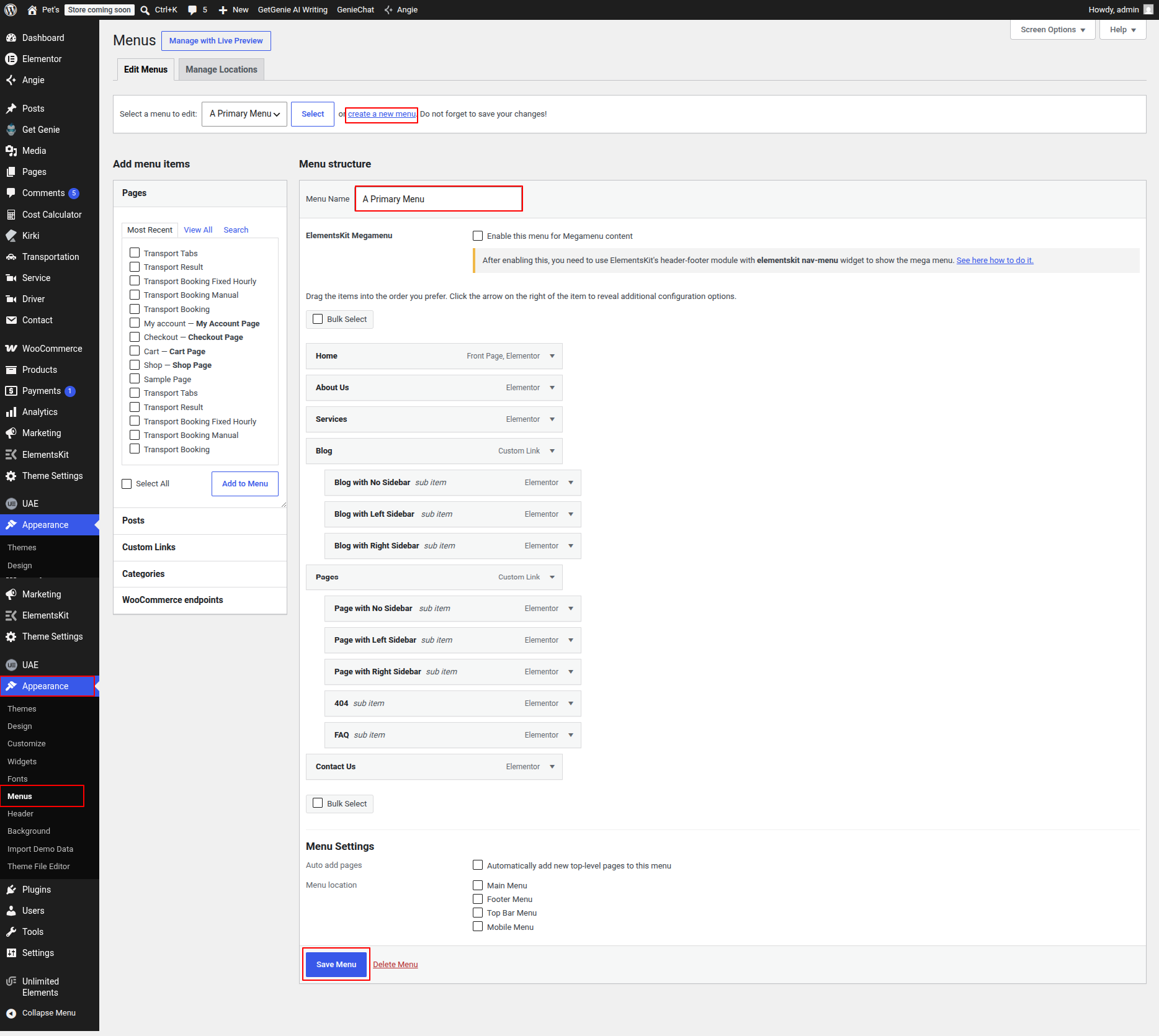Open the Screen Options dropdown
The image size is (1159, 1036).
click(x=1052, y=30)
